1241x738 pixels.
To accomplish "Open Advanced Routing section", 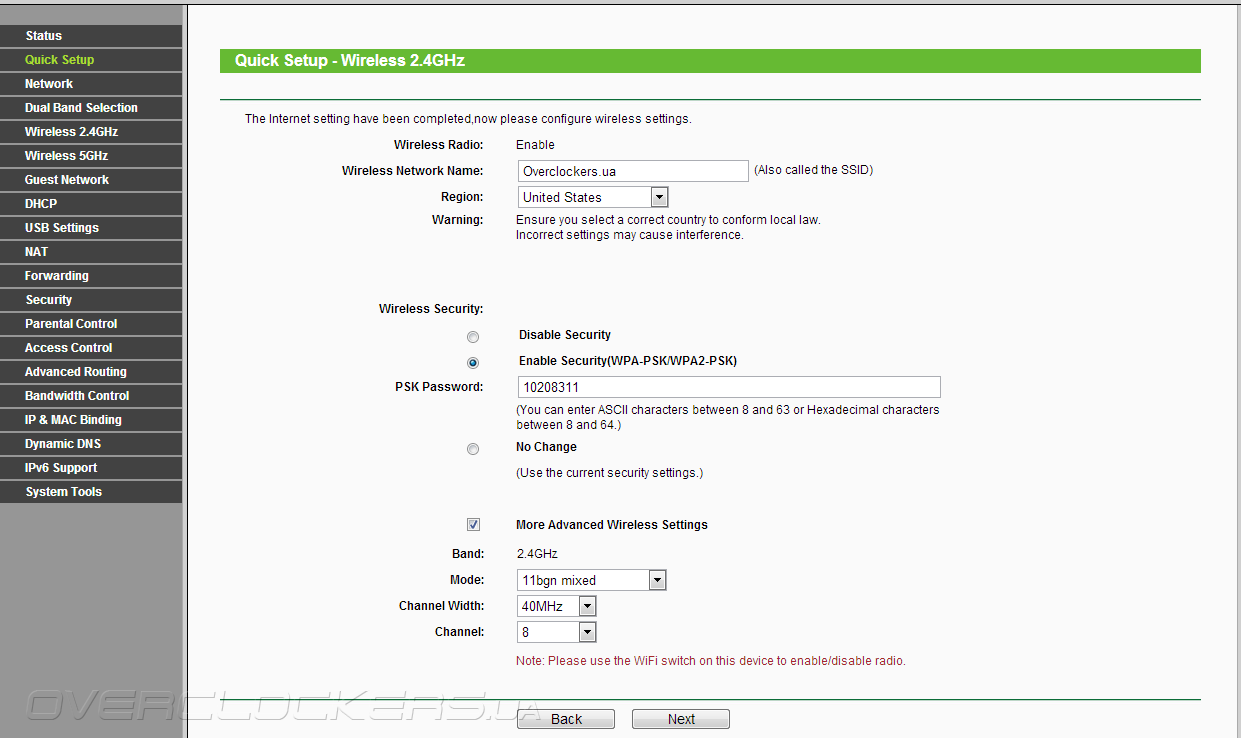I will 91,372.
